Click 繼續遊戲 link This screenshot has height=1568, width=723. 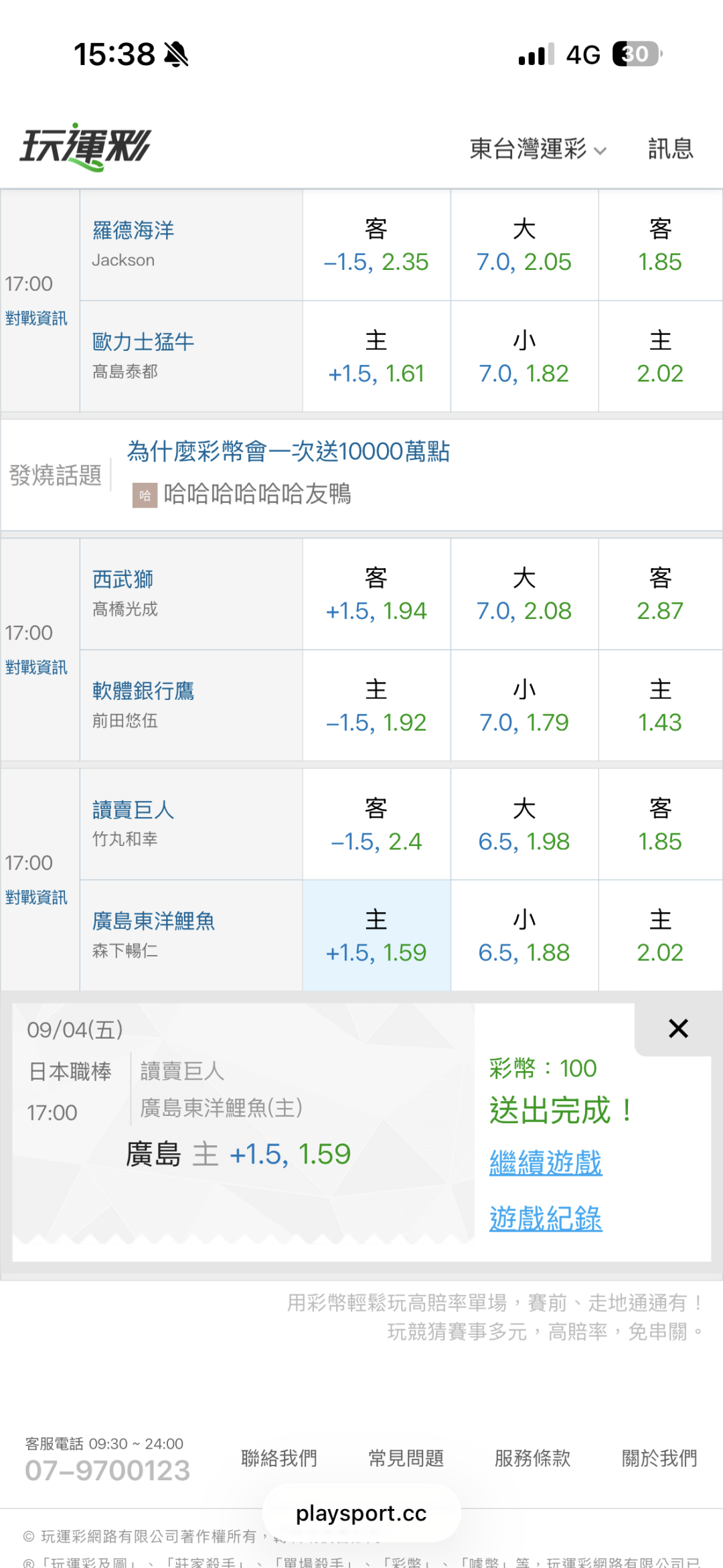click(x=546, y=1163)
